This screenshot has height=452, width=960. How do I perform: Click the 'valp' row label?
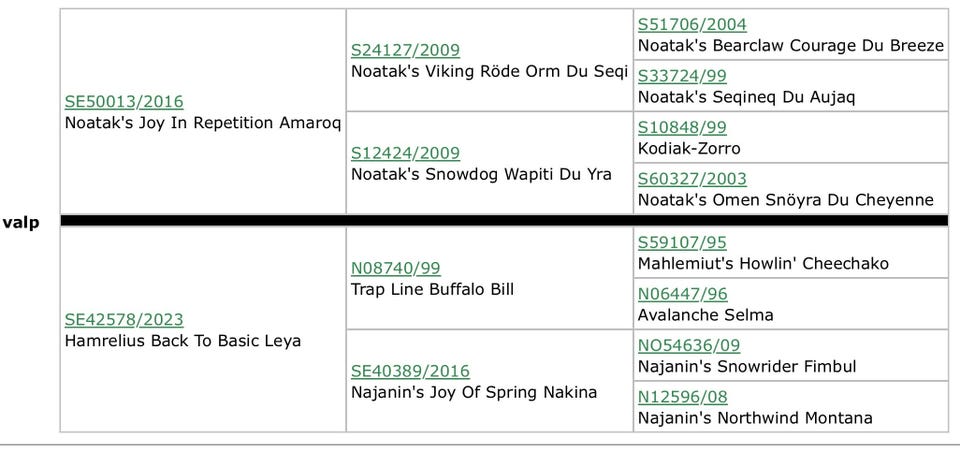click(x=21, y=222)
